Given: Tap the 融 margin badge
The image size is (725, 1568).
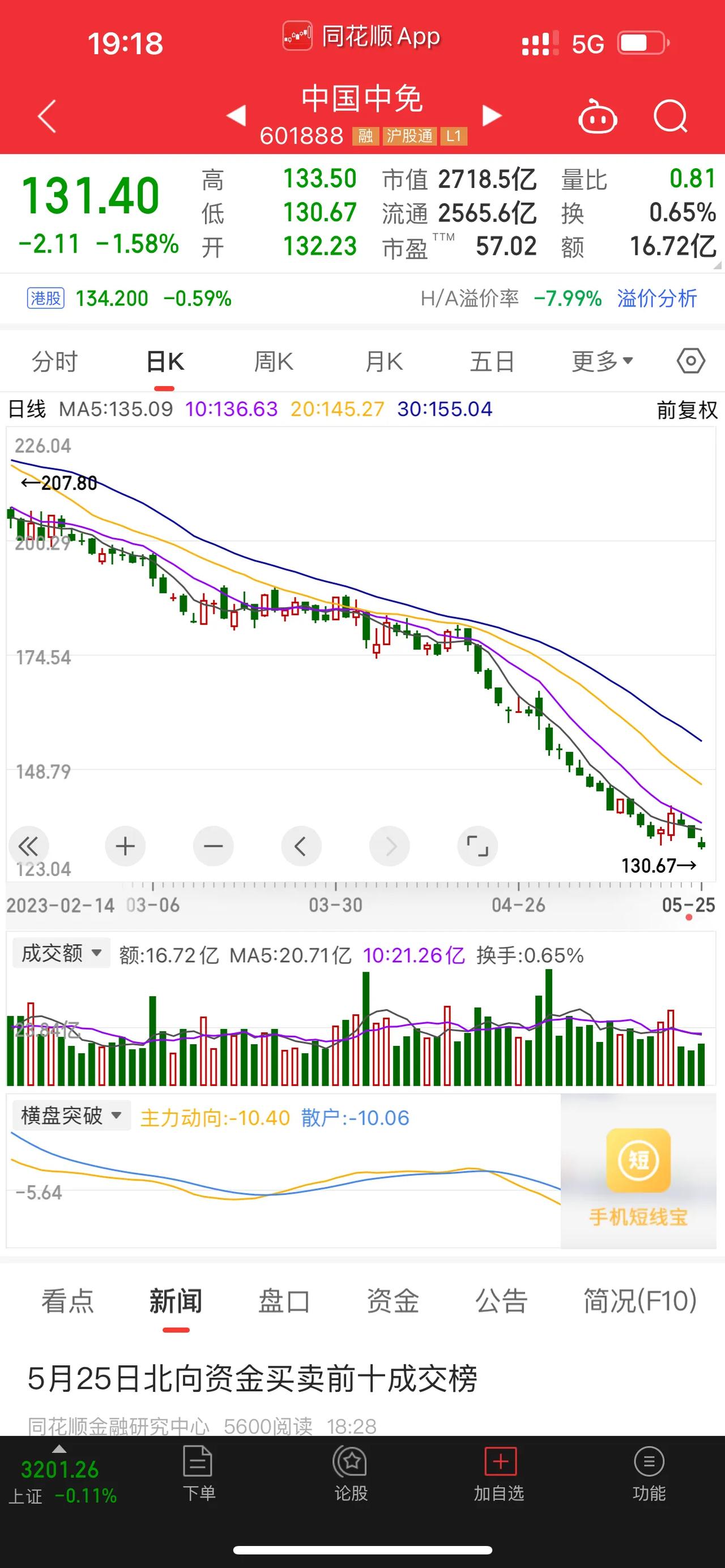Looking at the screenshot, I should point(365,136).
